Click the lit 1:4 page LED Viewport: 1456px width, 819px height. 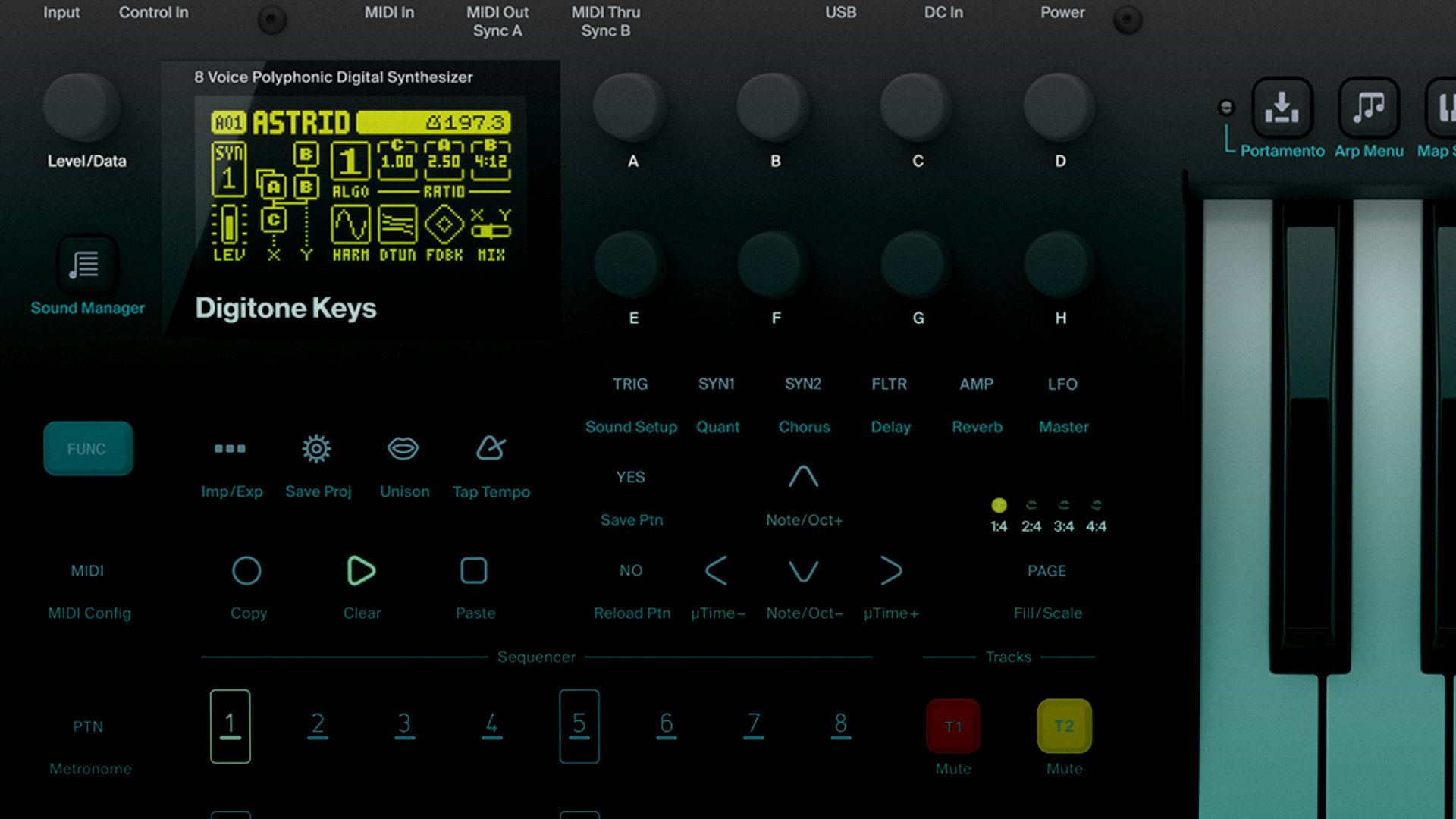coord(999,505)
